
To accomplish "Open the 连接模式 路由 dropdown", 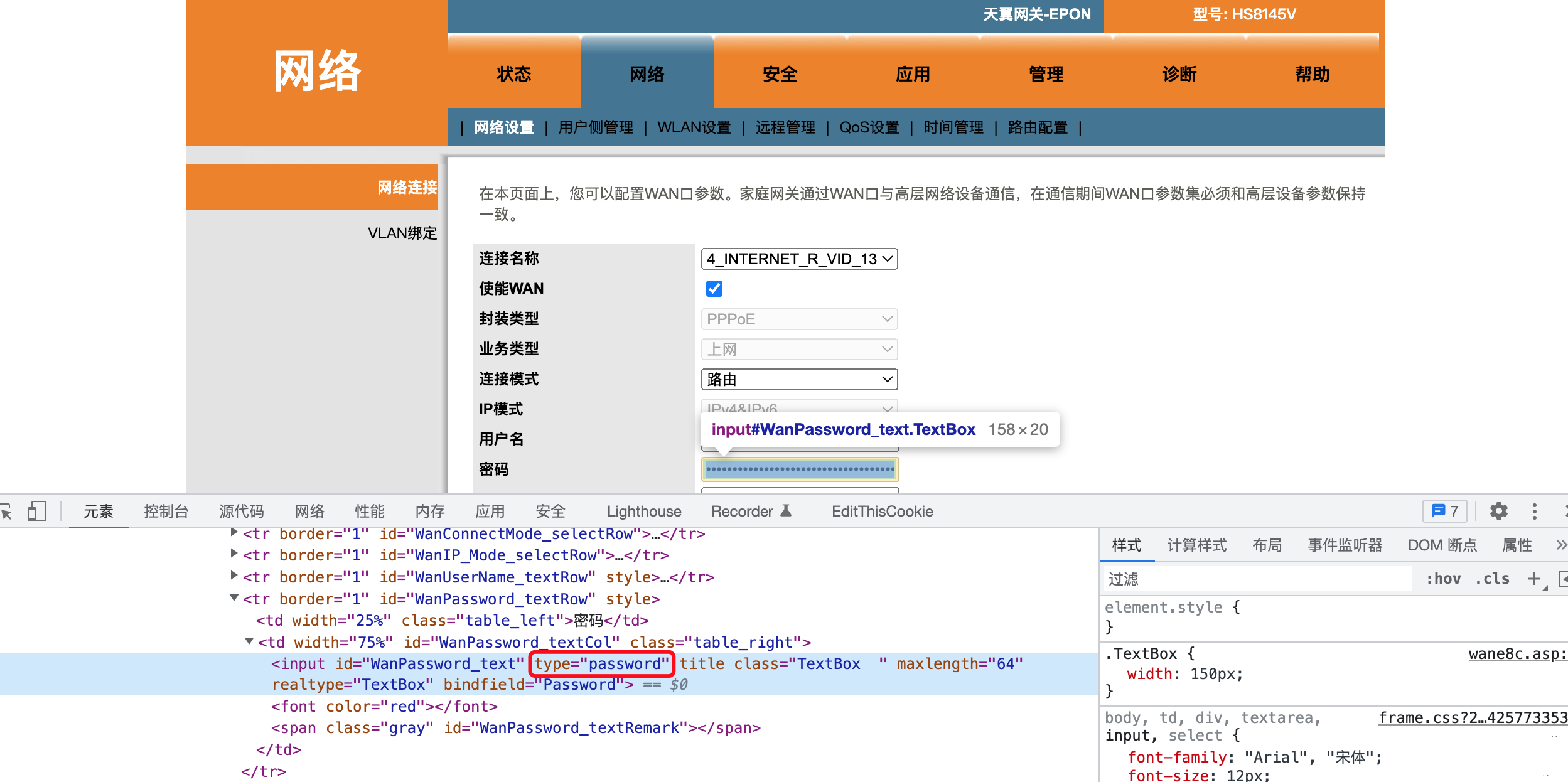I will coord(799,379).
